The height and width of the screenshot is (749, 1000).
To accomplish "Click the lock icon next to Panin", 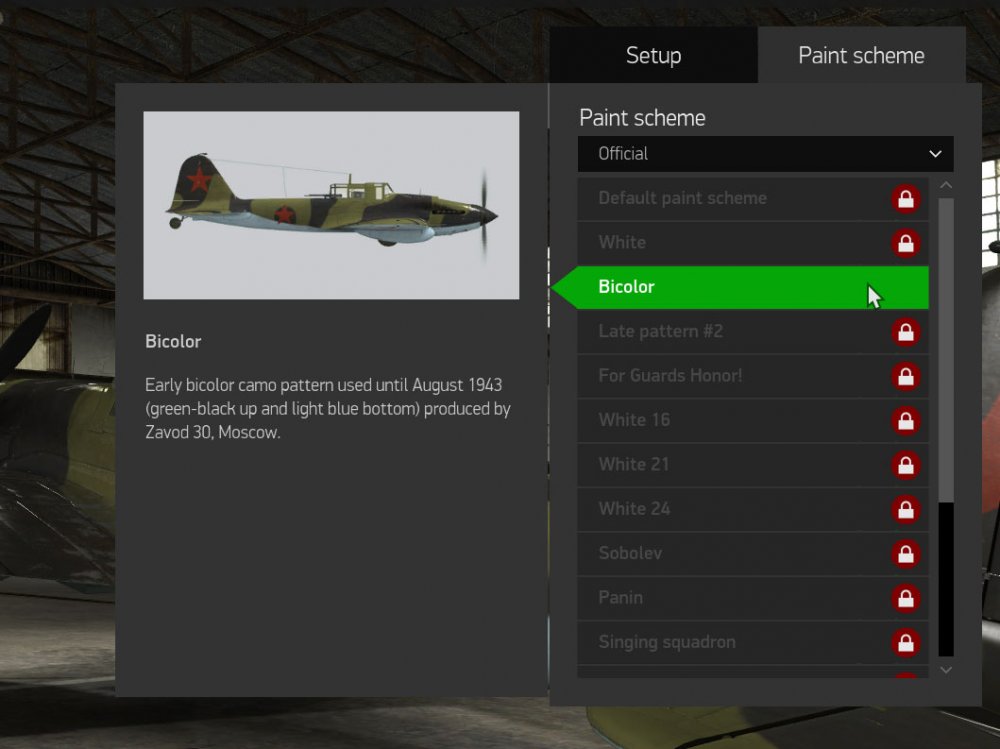I will [906, 598].
